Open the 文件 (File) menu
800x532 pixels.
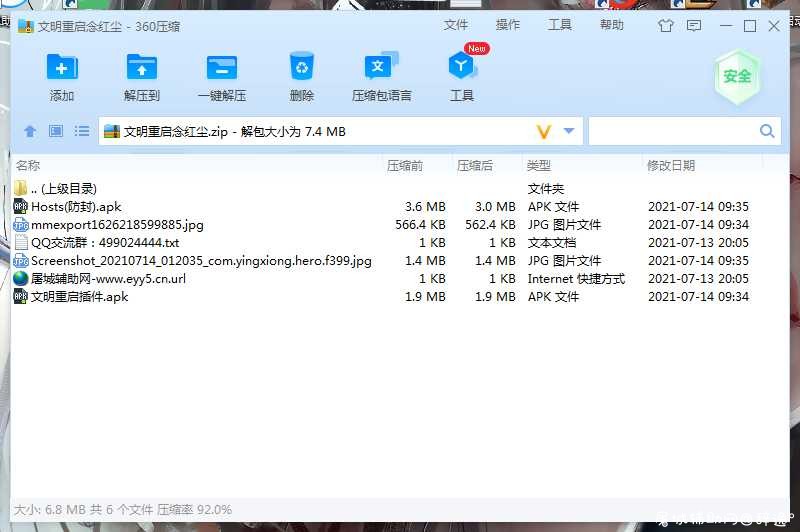coord(456,24)
